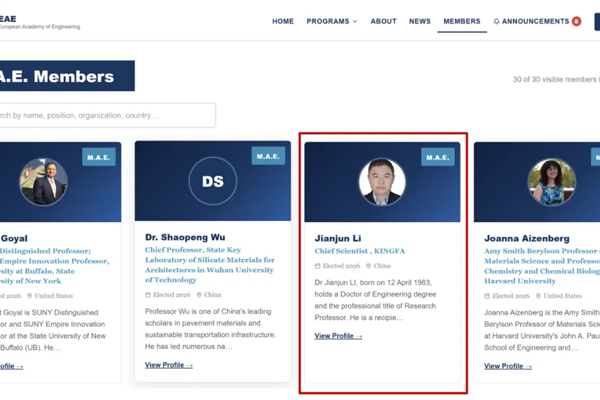Click Jianjun Li's bio starting 'Dr Jianjun LI, born'
This screenshot has height=400, width=600.
375,300
